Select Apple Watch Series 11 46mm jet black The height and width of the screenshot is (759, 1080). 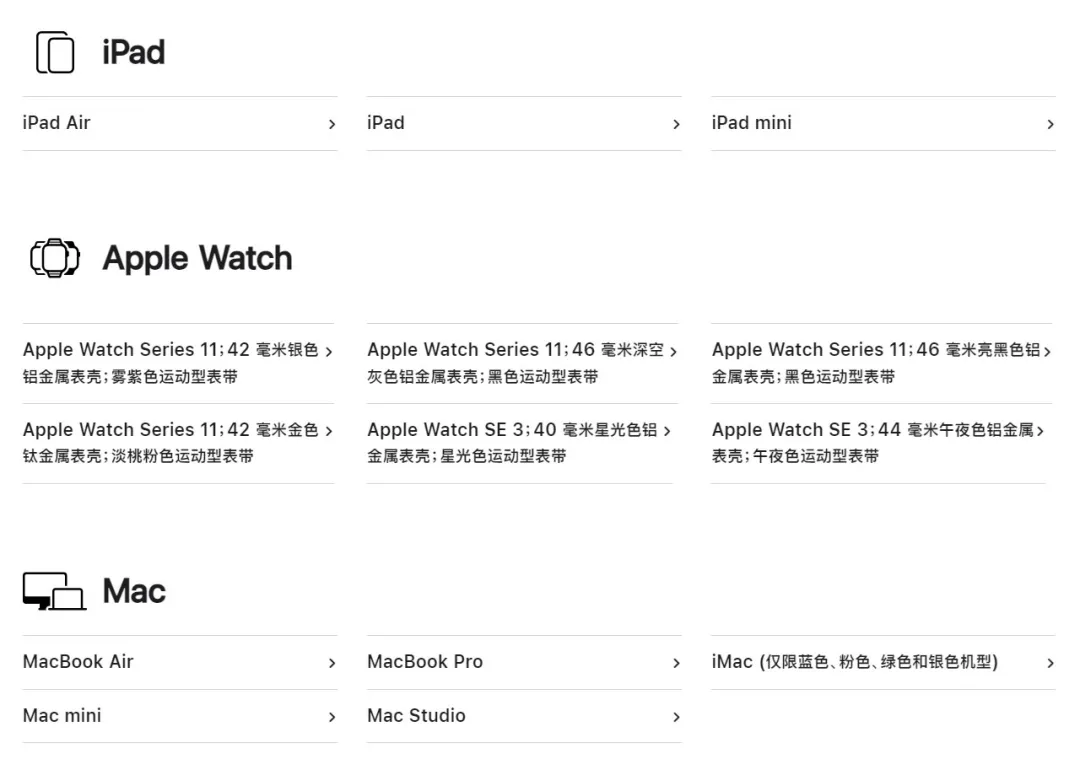point(875,362)
